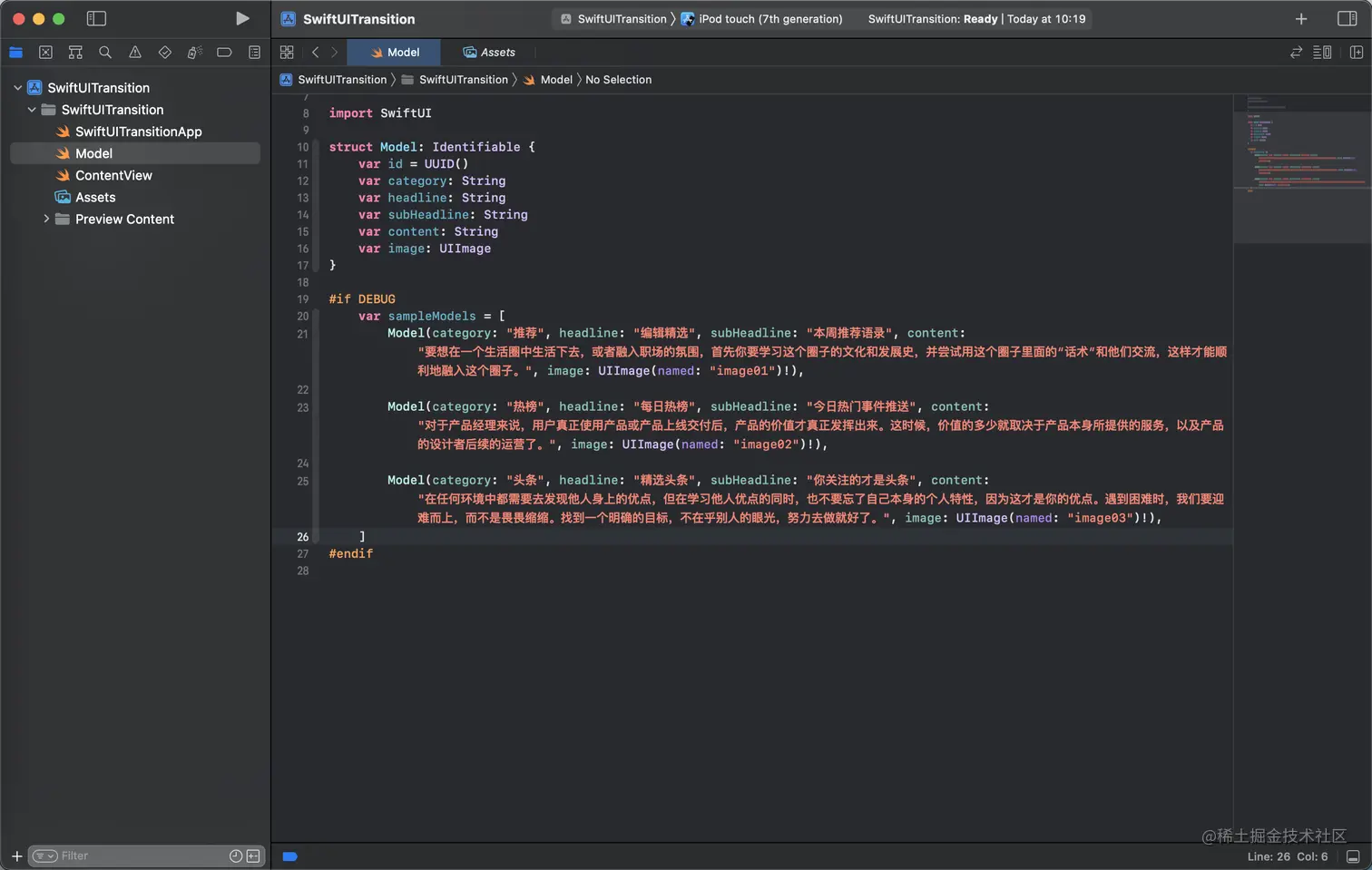
Task: Click the Ready activity status
Action: pos(976,19)
